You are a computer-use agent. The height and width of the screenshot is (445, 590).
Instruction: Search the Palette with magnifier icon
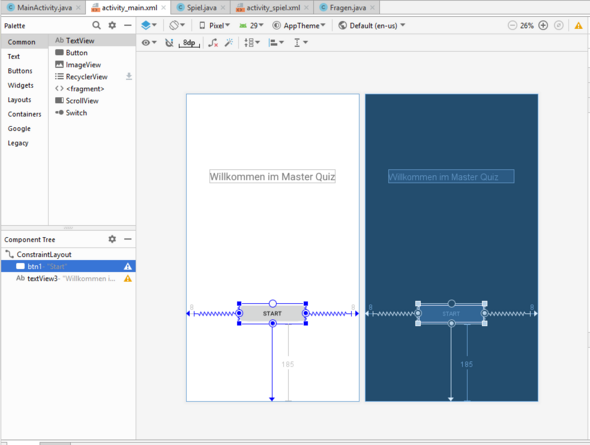(96, 25)
